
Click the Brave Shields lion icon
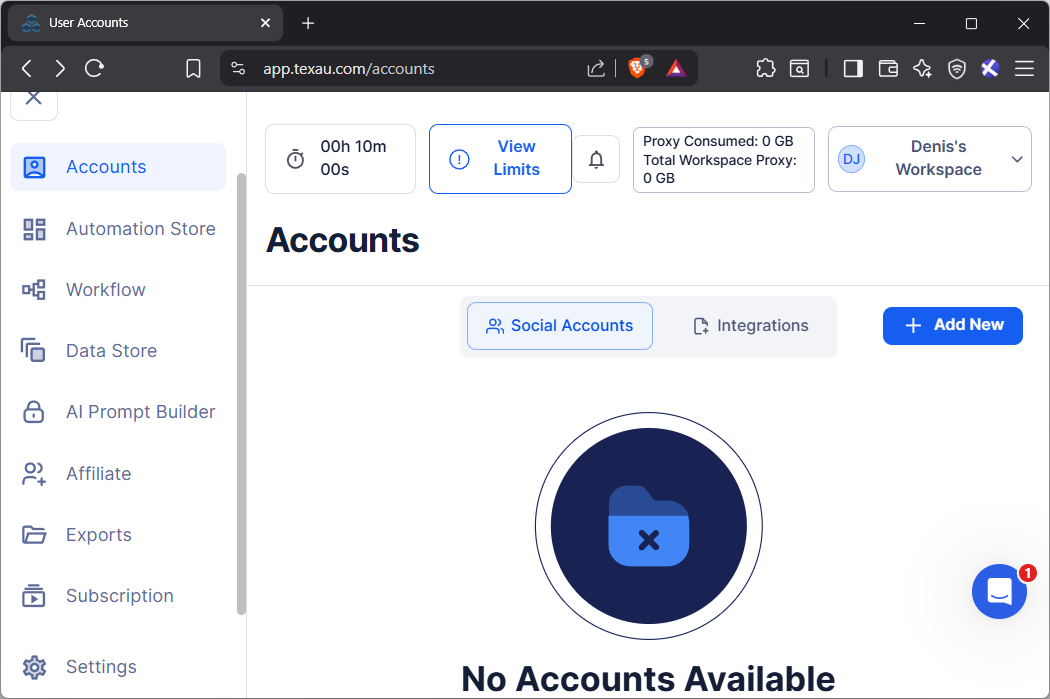637,68
